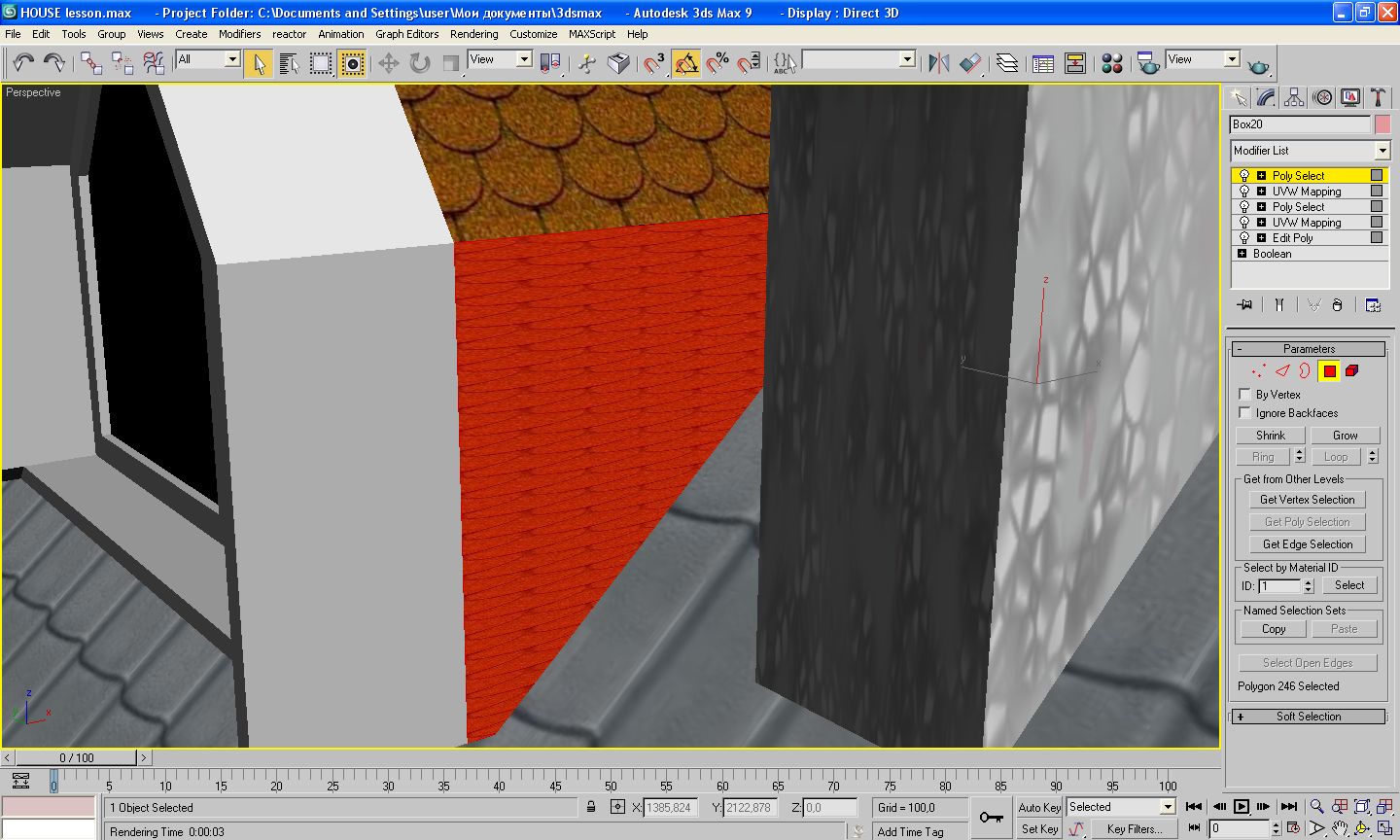Viewport: 1400px width, 840px height.
Task: Click the Grow button
Action: 1346,436
